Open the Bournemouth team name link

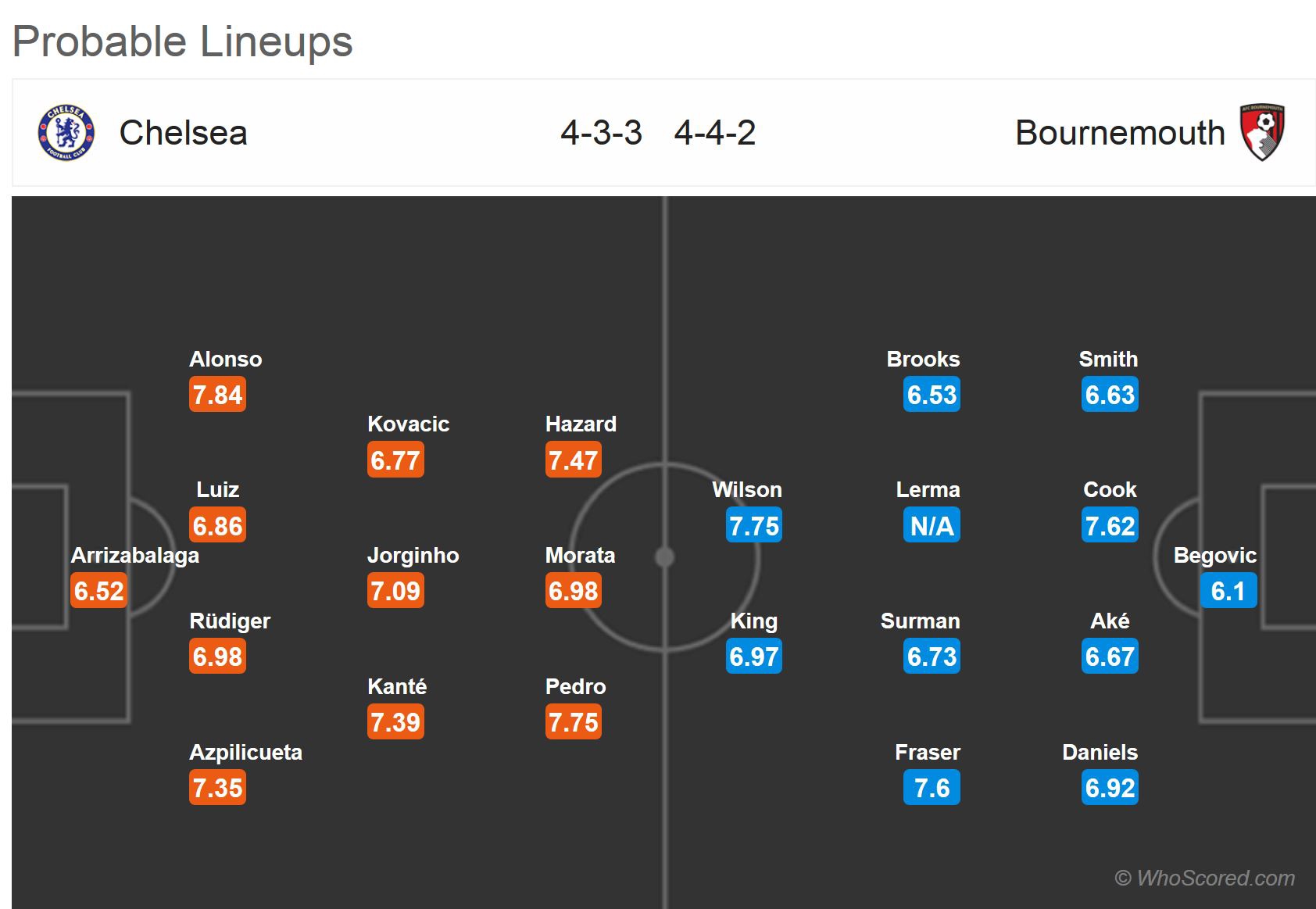[1120, 133]
